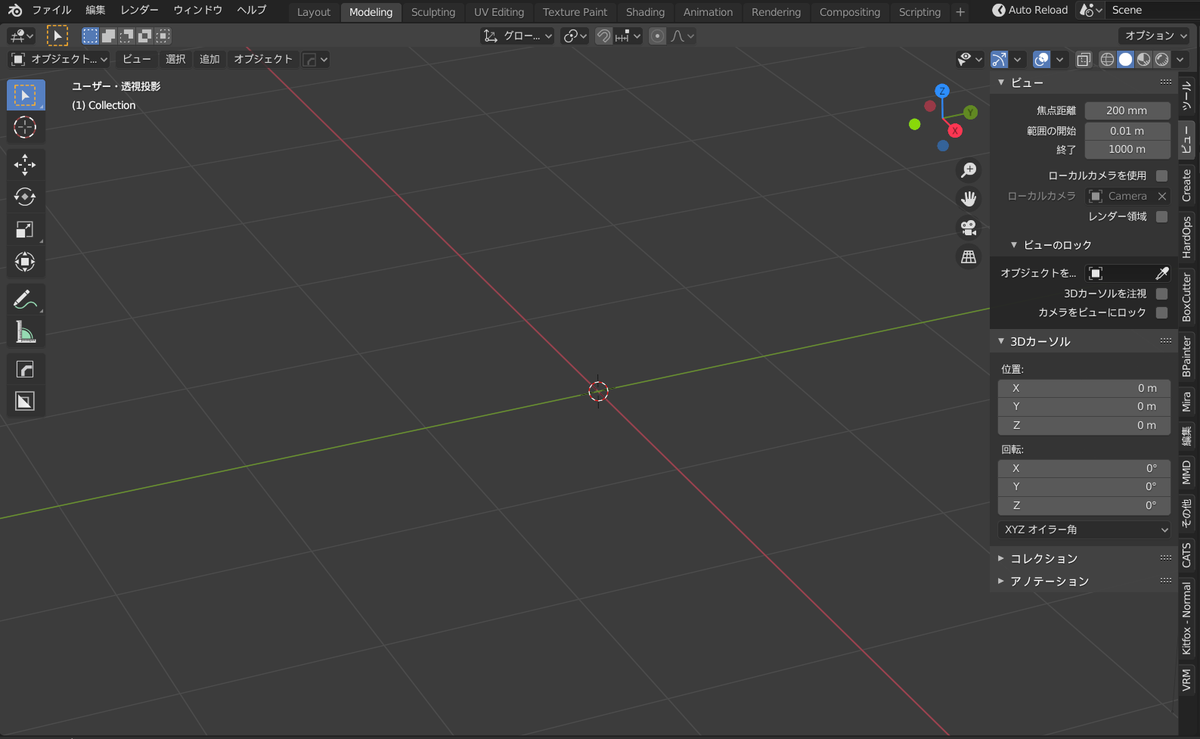Switch to UV Editing workspace tab
This screenshot has height=739, width=1200.
tap(499, 12)
